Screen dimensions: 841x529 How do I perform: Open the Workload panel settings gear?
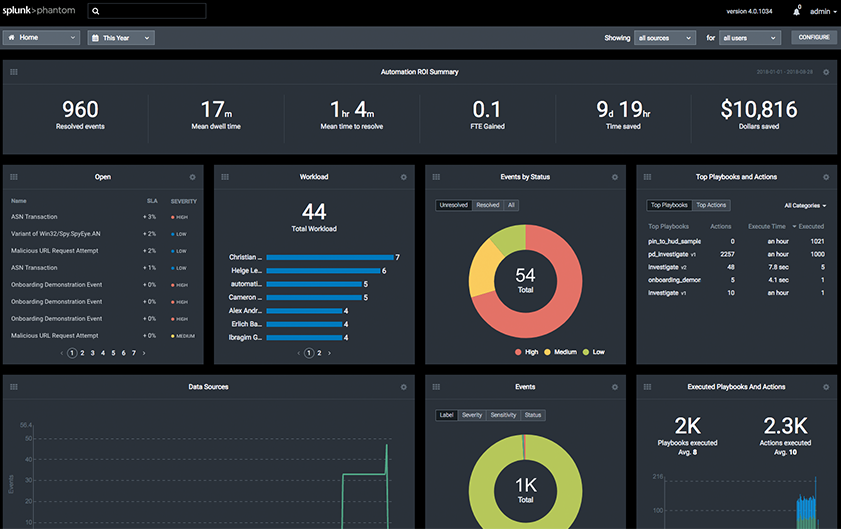403,177
